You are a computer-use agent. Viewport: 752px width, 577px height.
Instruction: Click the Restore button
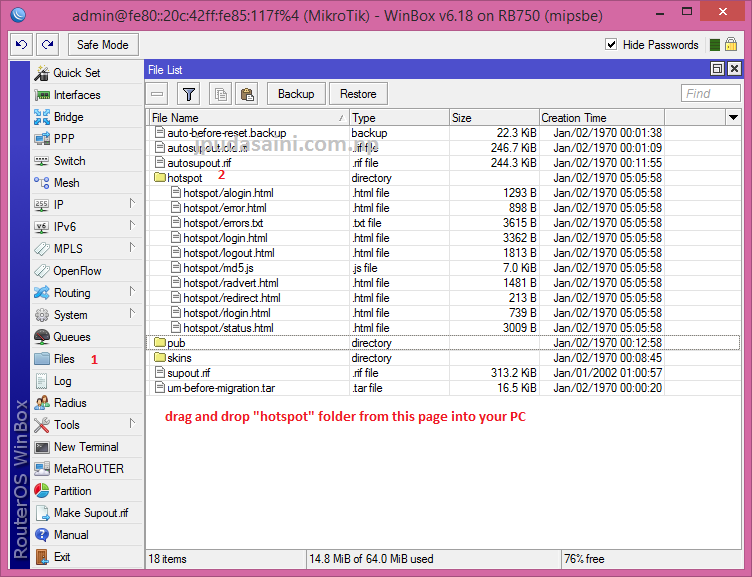click(x=358, y=94)
